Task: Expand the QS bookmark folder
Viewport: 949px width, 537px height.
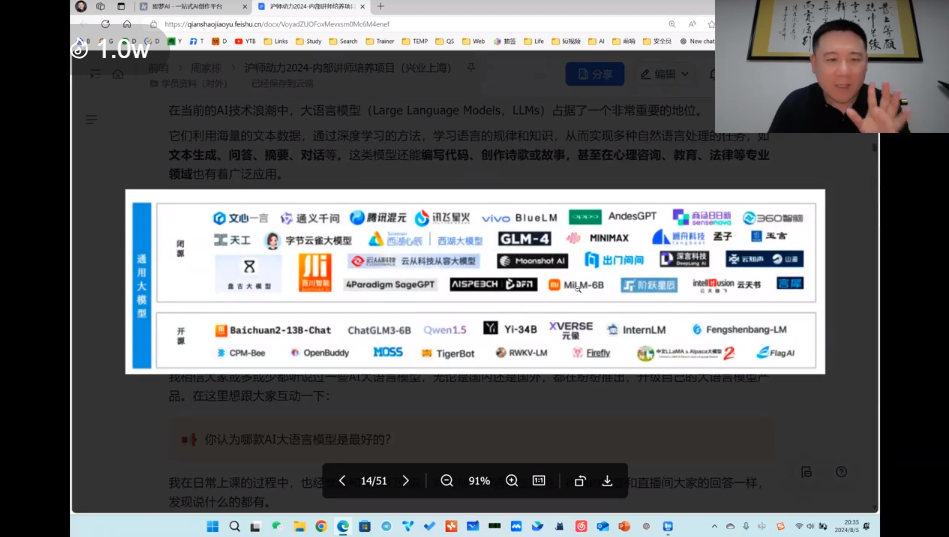Action: [x=445, y=41]
